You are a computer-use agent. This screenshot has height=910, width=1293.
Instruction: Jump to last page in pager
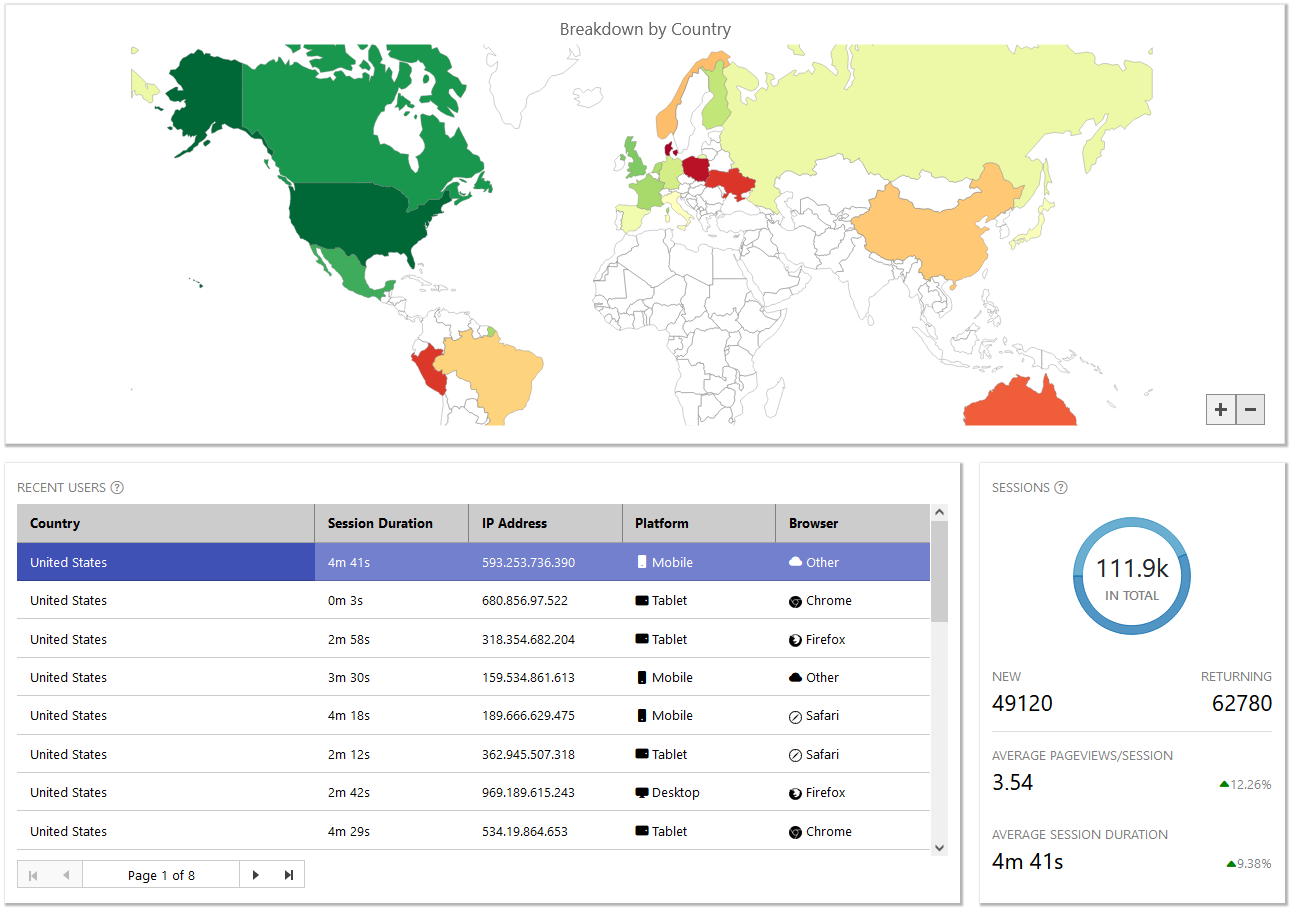tap(289, 875)
